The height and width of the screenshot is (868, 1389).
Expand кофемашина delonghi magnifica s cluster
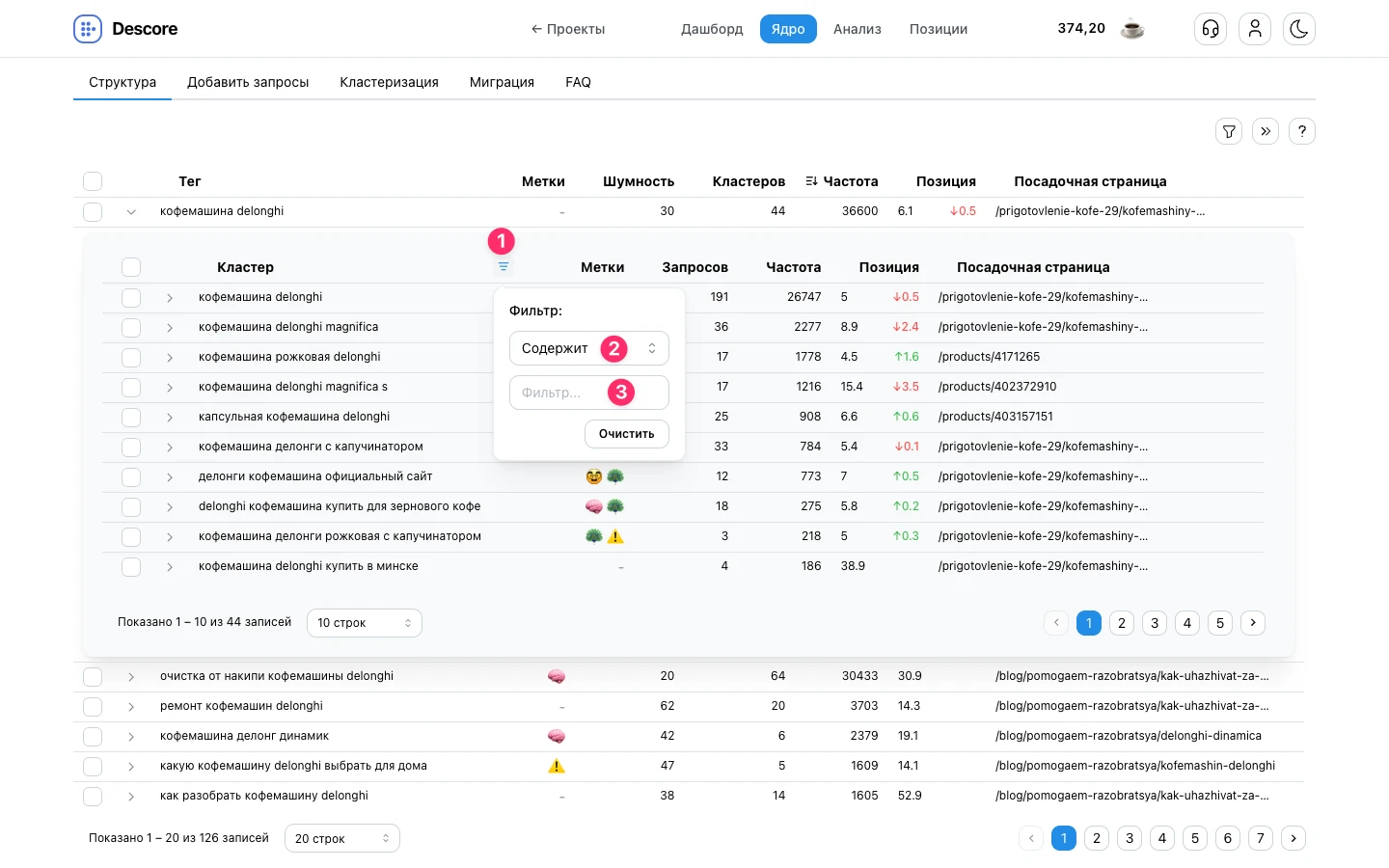(170, 387)
